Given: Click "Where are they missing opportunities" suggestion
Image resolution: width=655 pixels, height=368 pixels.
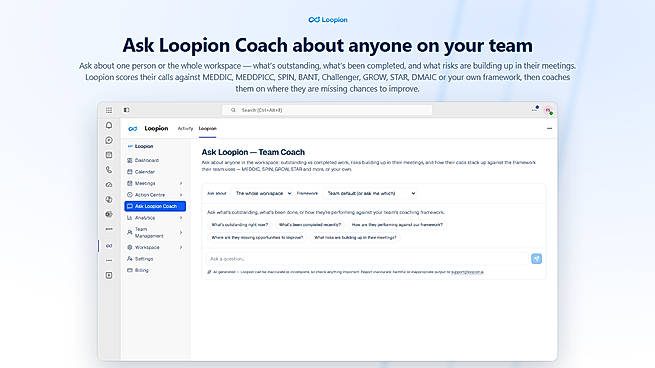Looking at the screenshot, I should (x=257, y=237).
